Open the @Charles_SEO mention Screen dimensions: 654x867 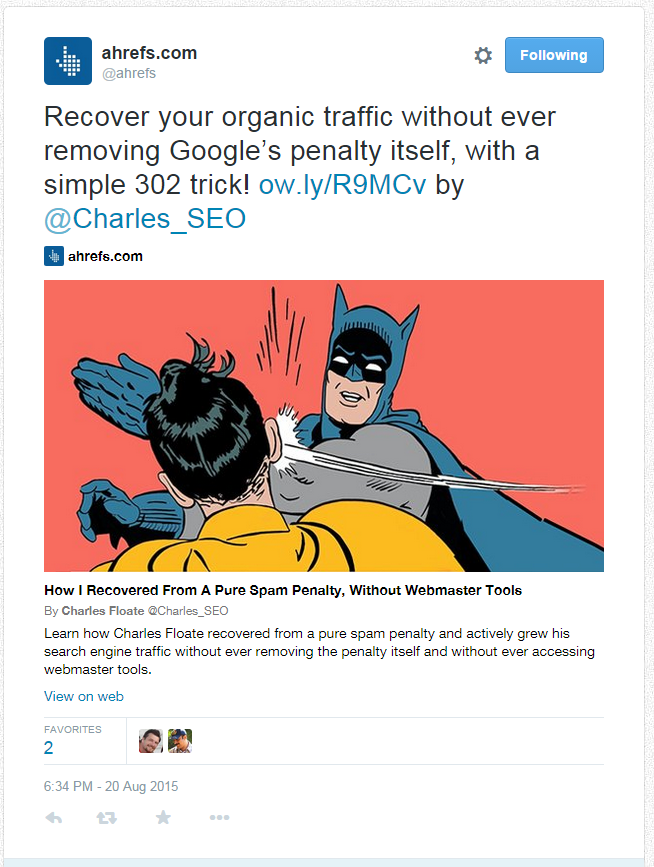click(145, 219)
